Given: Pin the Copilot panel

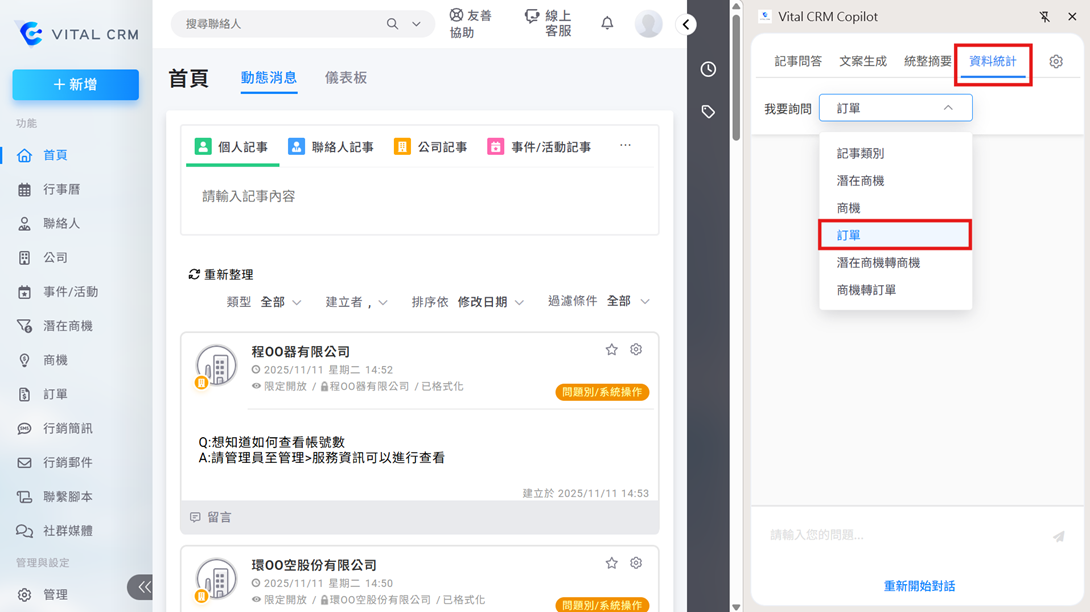Looking at the screenshot, I should coord(1045,16).
